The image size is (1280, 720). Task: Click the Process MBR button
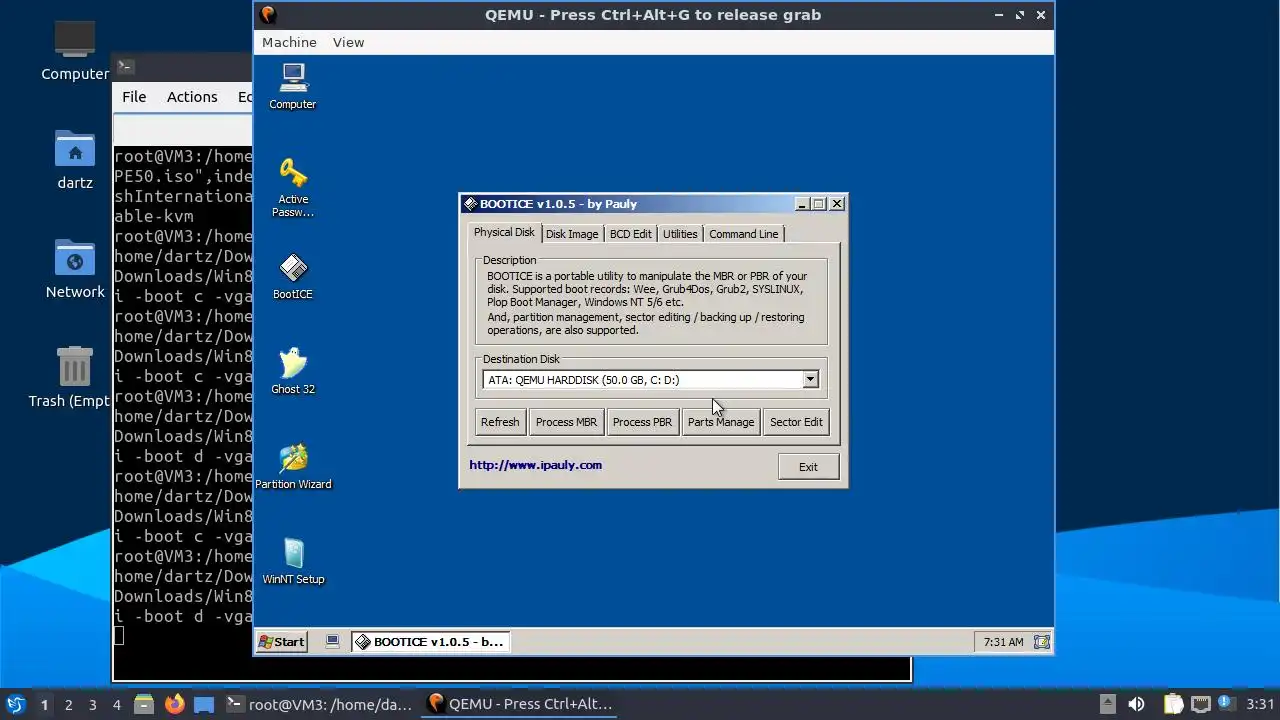(566, 422)
